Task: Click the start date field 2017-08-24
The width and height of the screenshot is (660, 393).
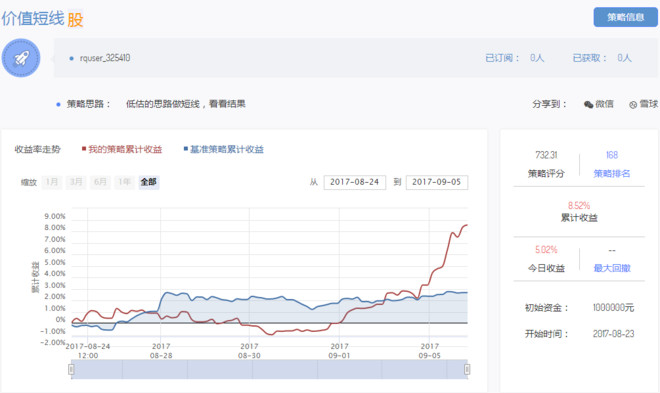Action: (354, 182)
